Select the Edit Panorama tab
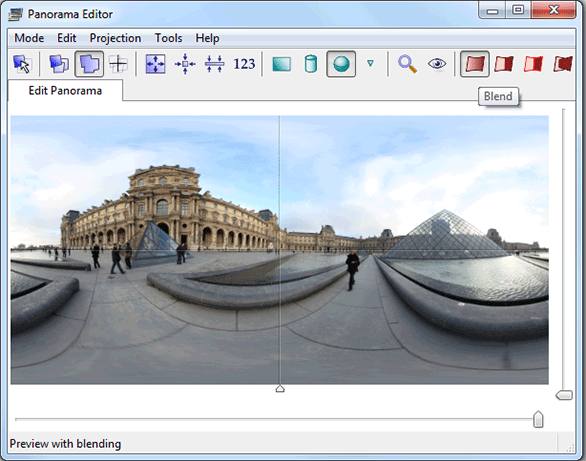 tap(65, 91)
